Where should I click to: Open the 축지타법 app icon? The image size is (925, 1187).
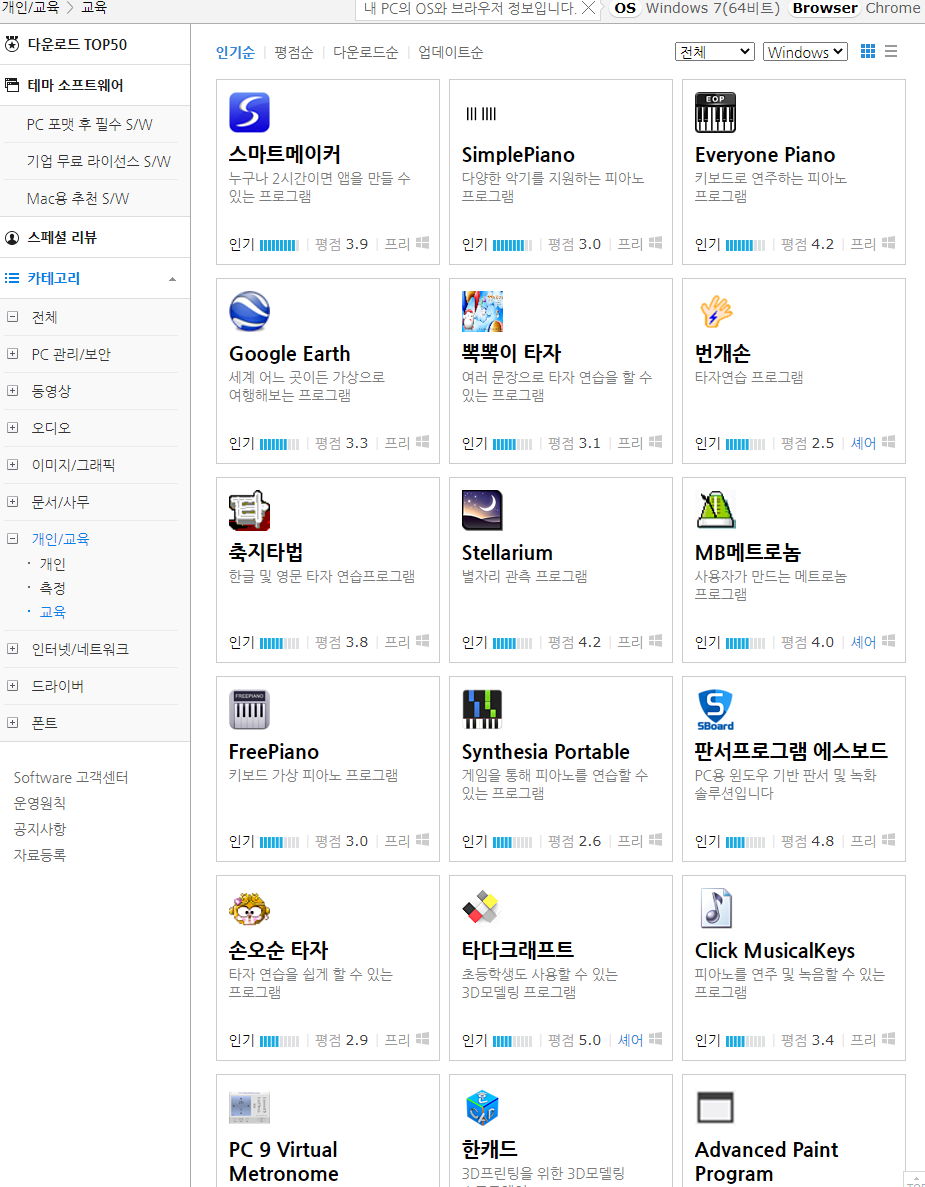249,510
